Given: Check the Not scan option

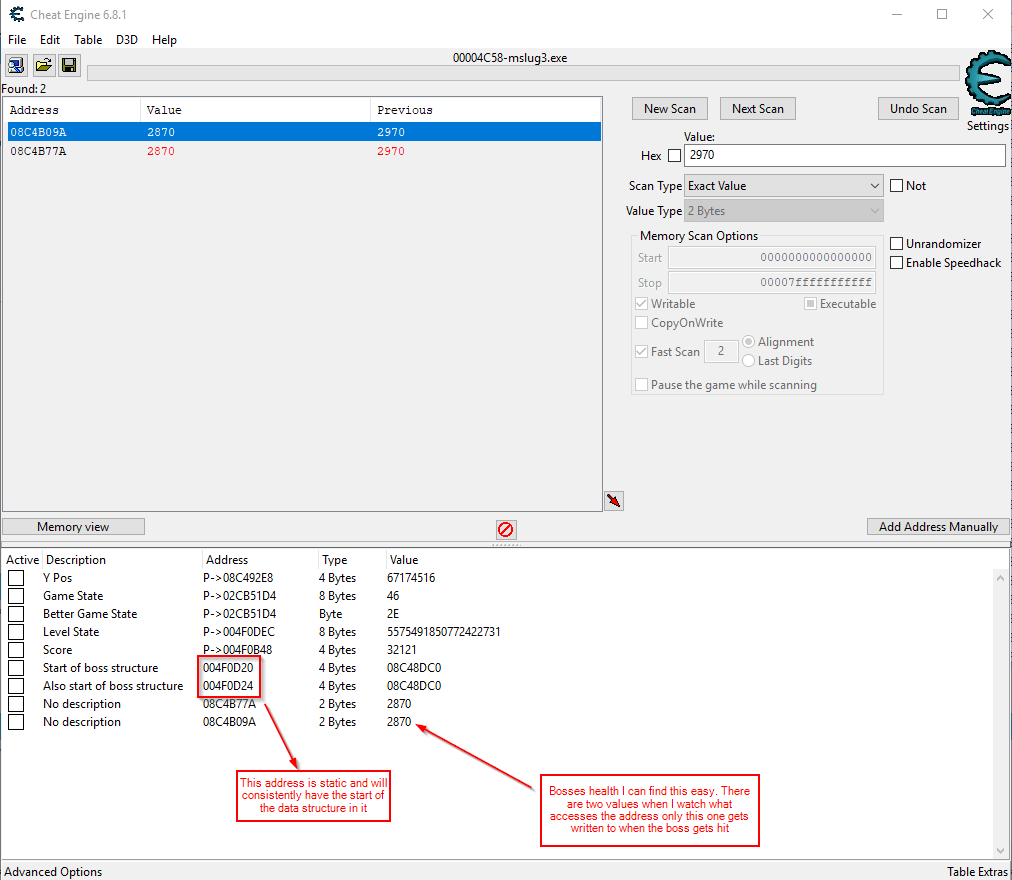Looking at the screenshot, I should pos(896,185).
